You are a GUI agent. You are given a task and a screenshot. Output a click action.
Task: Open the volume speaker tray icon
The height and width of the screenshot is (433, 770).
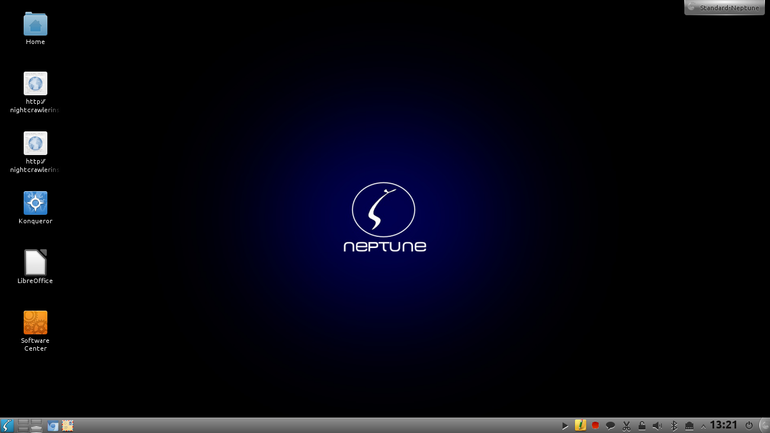point(657,426)
